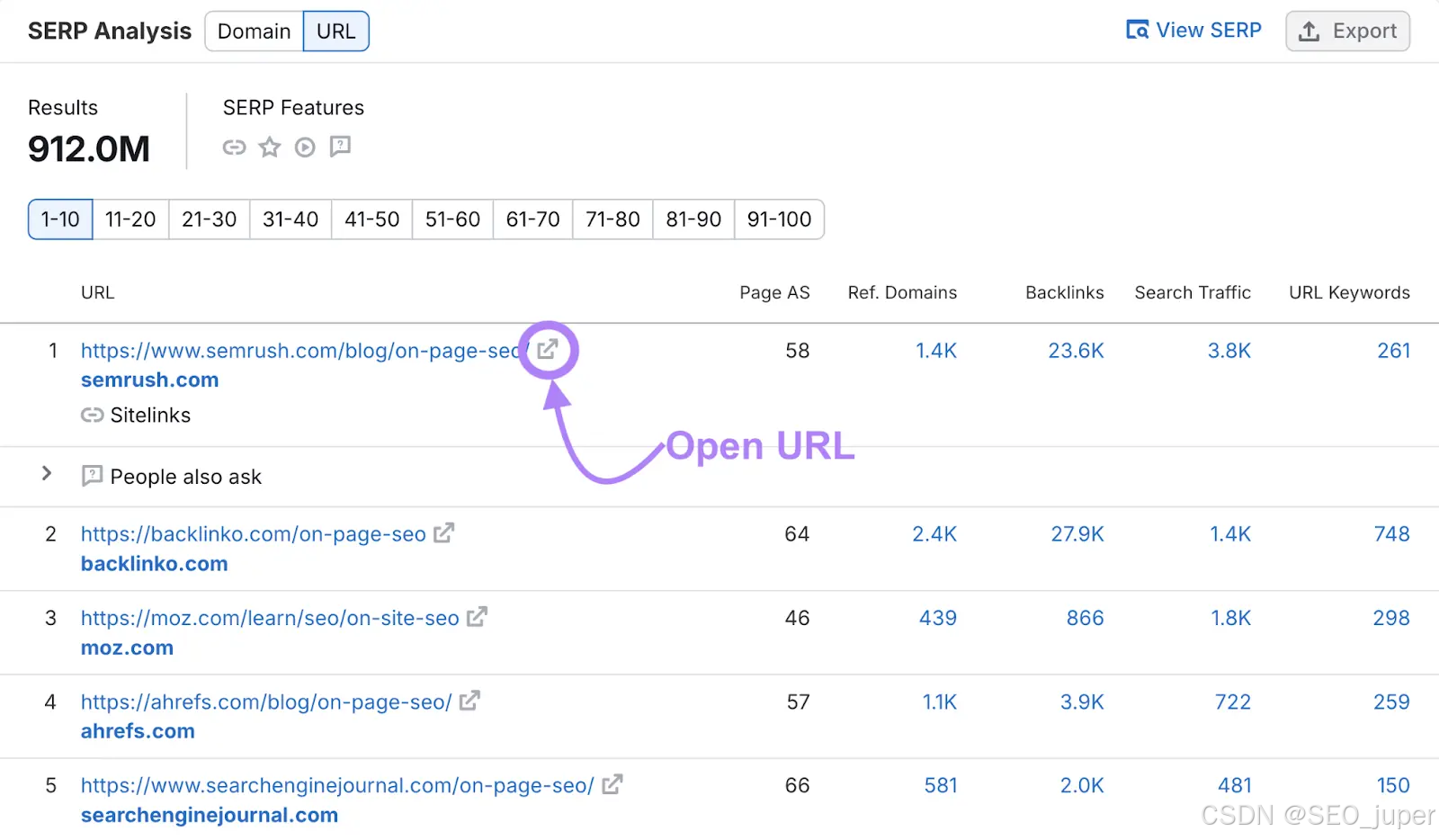Viewport: 1439px width, 840px height.
Task: Select results range 51-60
Action: [452, 219]
